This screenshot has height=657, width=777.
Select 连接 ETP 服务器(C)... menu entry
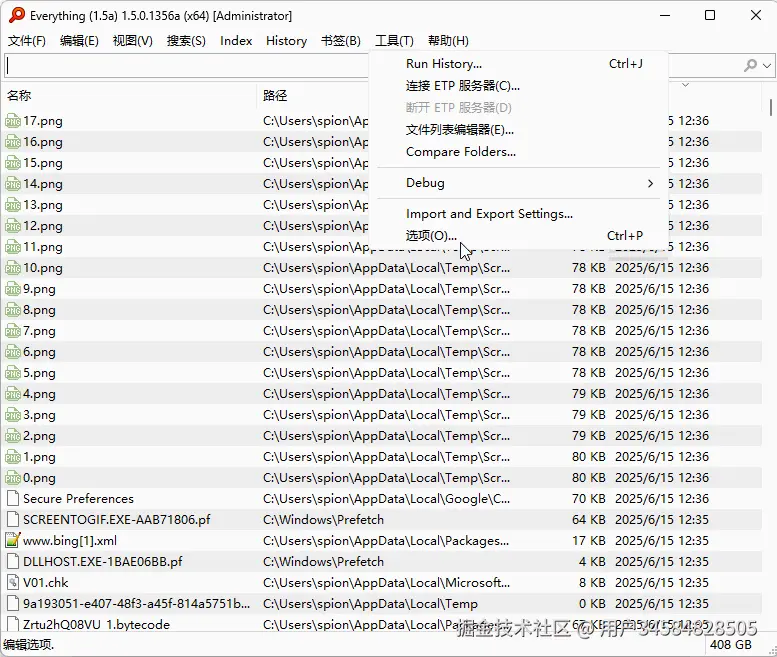click(519, 86)
